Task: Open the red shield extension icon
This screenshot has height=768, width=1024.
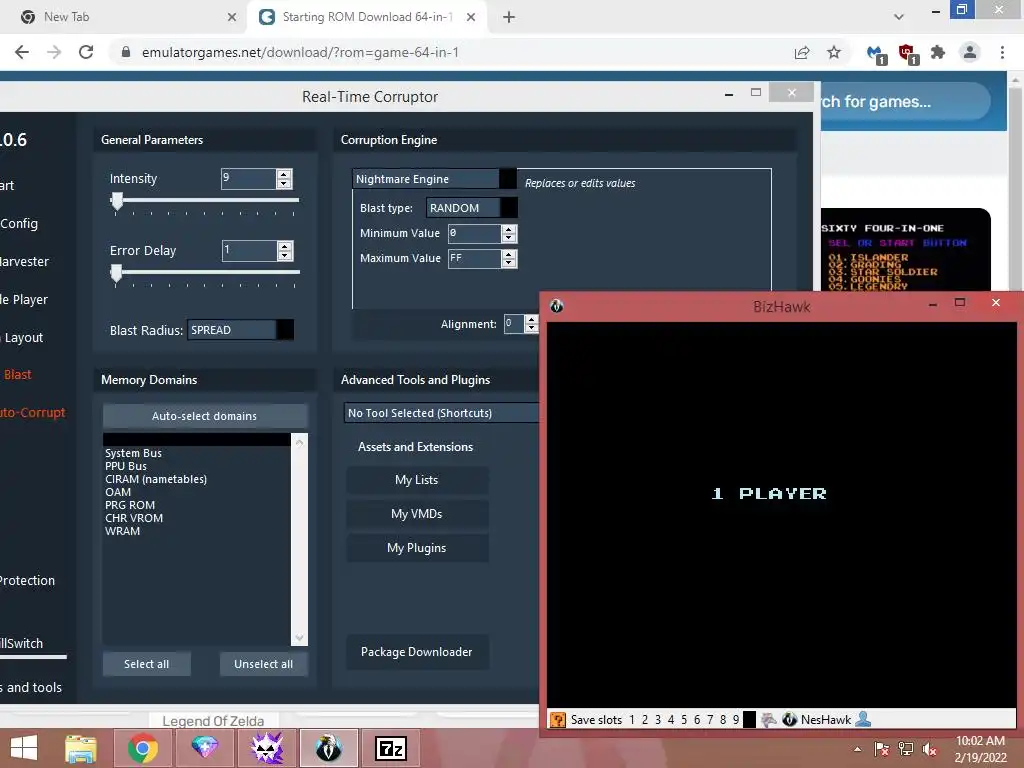Action: click(908, 54)
